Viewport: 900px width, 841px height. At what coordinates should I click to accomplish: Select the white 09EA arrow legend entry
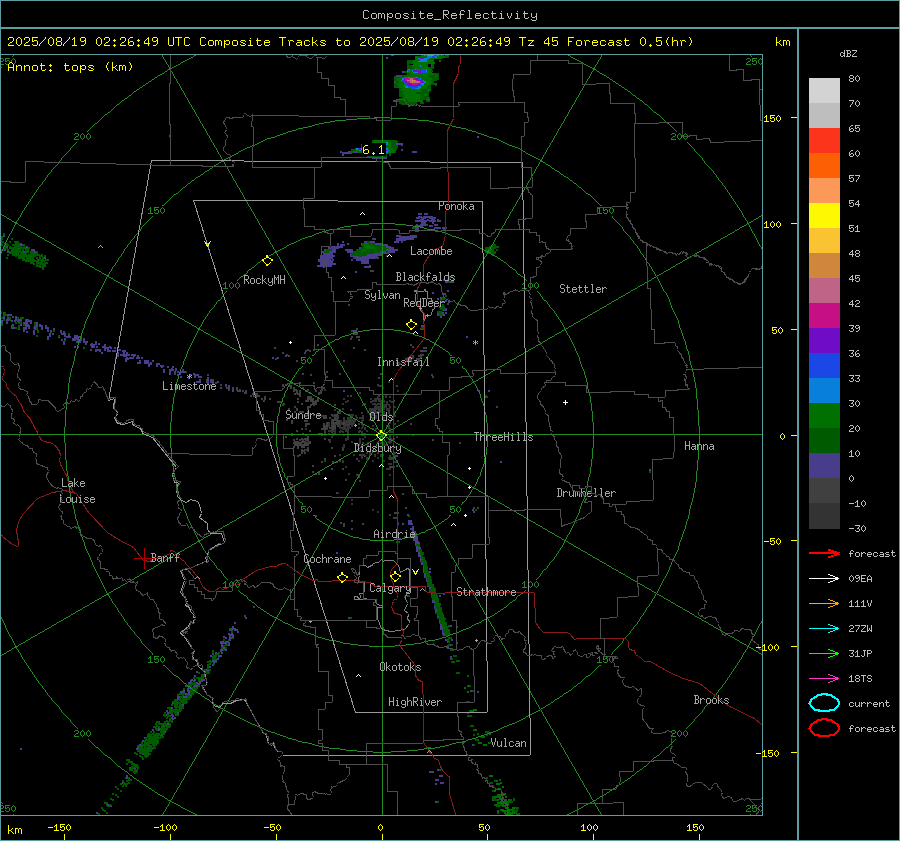(824, 578)
